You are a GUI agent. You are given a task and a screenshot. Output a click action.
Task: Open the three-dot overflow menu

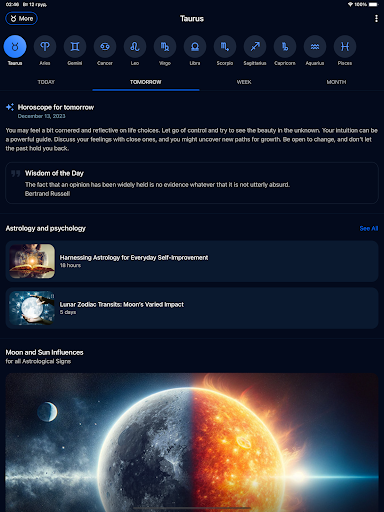[x=376, y=19]
